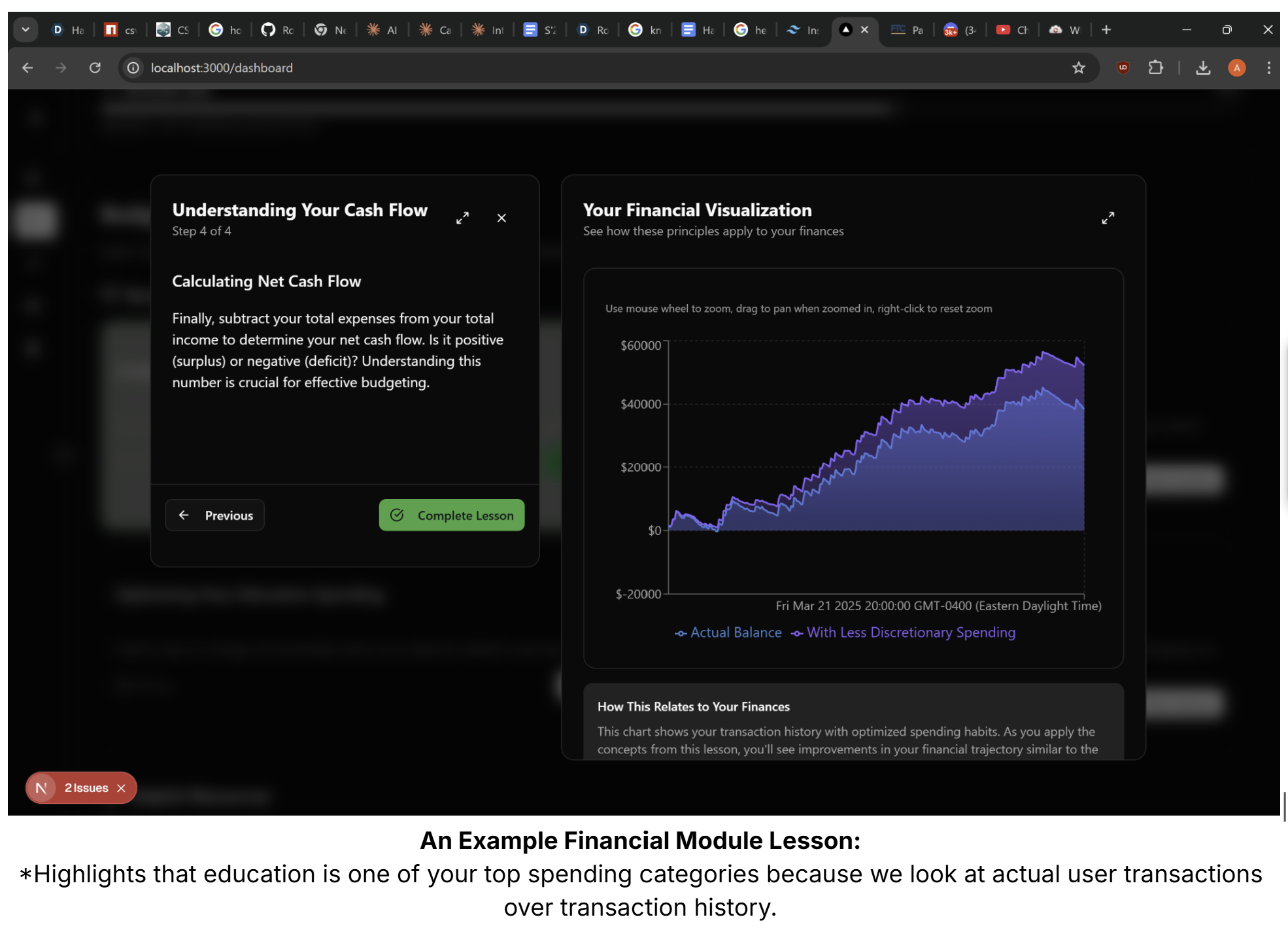Open the Chrome three-dot menu
The height and width of the screenshot is (932, 1288).
[1268, 68]
